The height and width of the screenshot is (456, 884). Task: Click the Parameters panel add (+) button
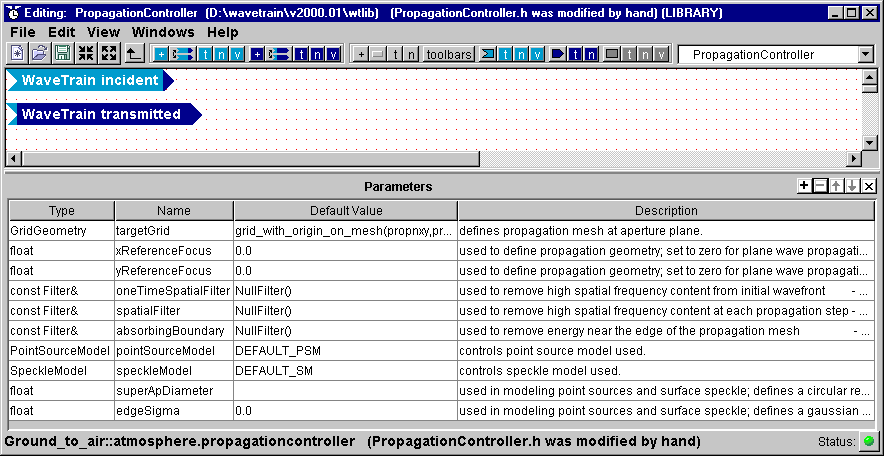click(x=804, y=186)
